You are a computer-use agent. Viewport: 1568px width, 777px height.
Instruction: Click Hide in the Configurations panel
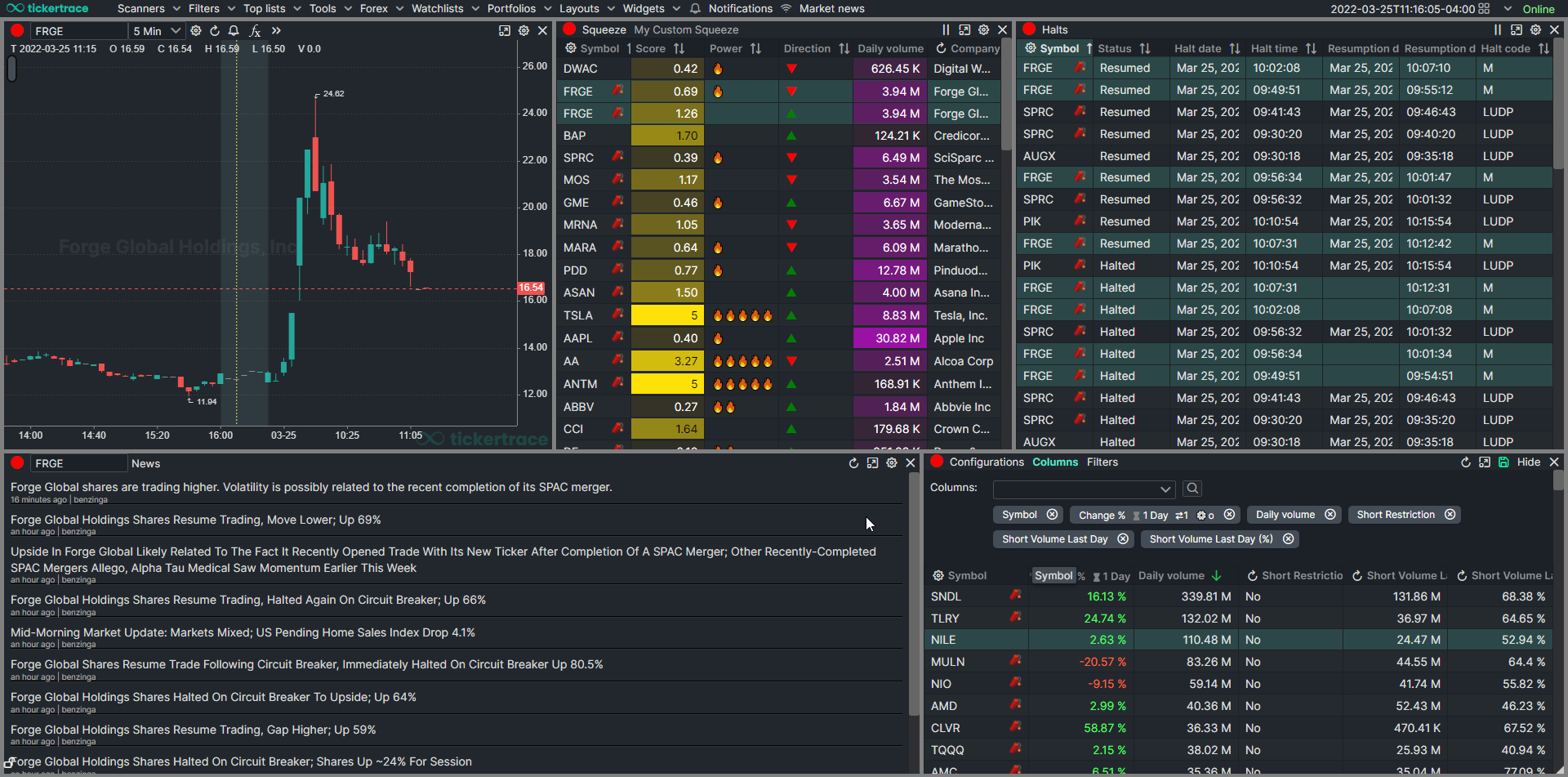(x=1529, y=462)
